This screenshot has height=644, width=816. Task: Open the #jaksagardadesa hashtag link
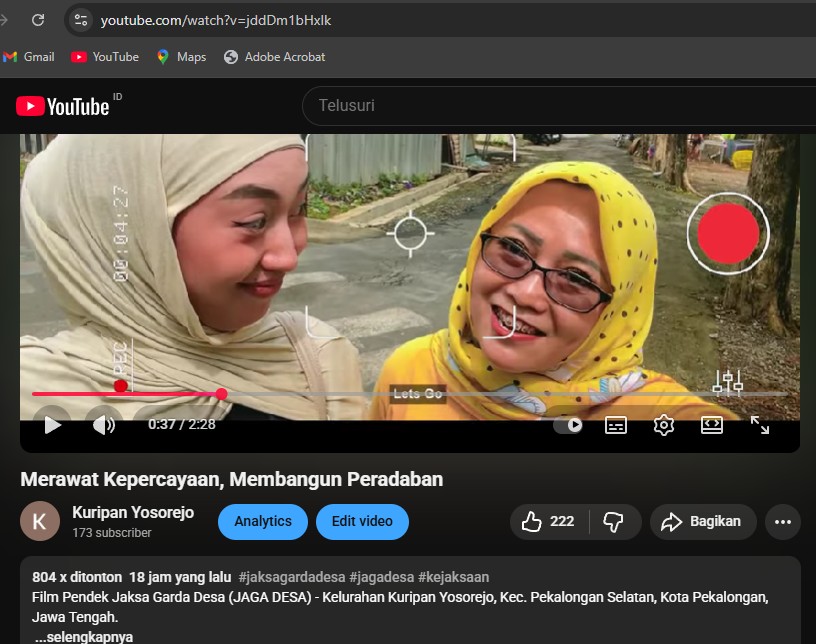(291, 577)
